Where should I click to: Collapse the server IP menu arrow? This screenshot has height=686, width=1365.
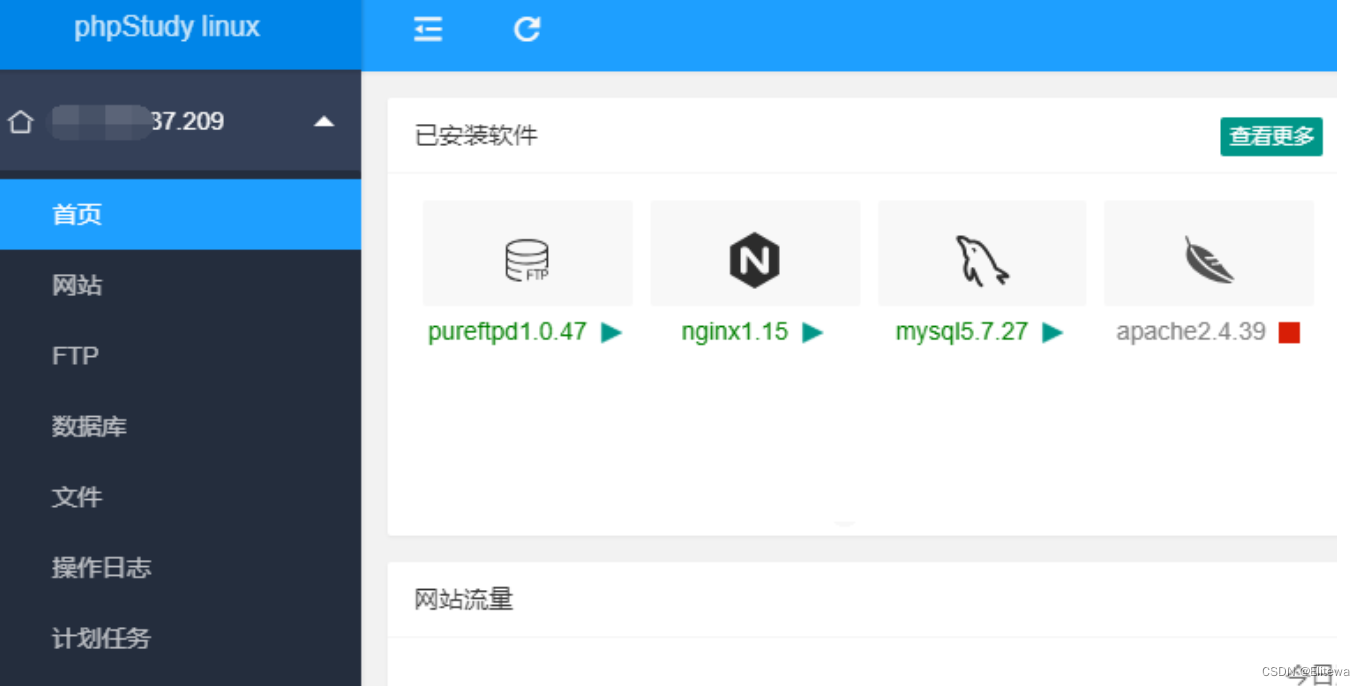323,122
